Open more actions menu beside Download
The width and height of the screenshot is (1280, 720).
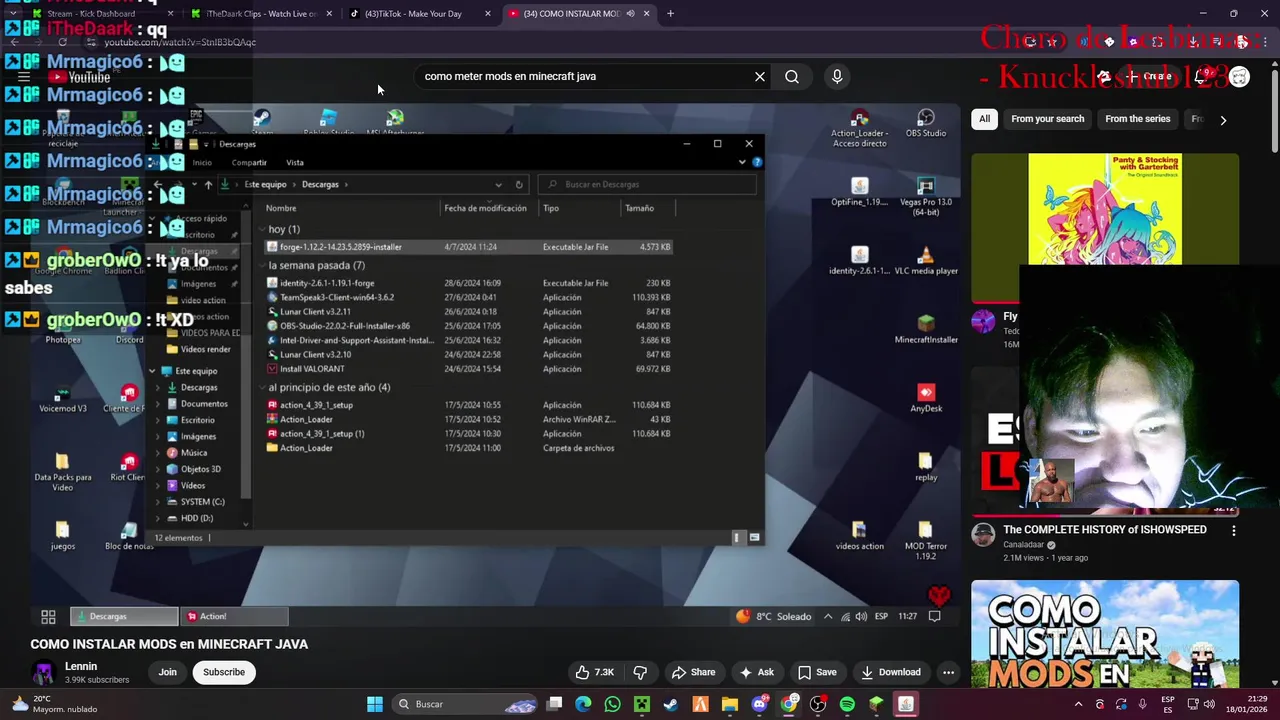(948, 672)
